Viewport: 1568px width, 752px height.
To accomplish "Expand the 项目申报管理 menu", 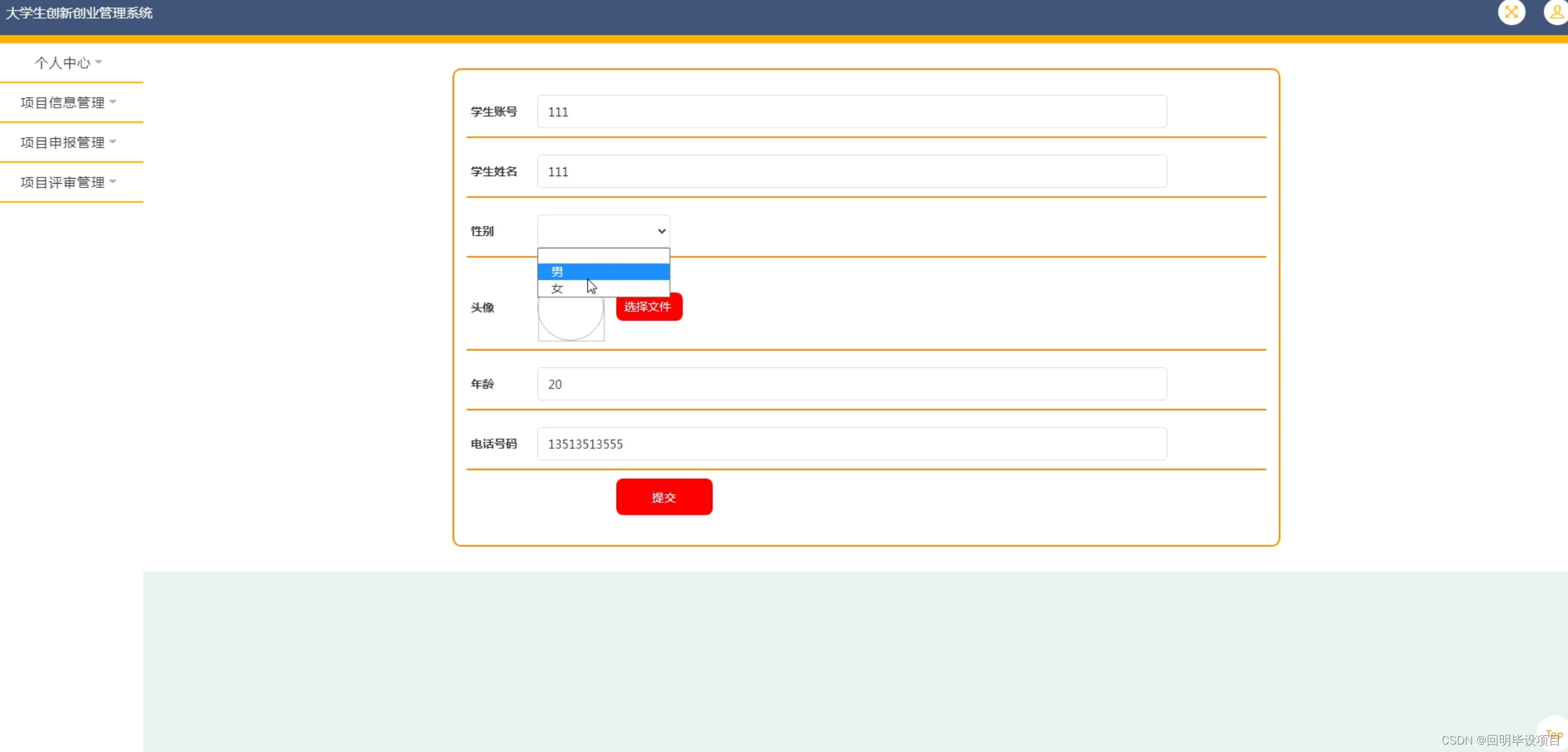I will click(62, 143).
